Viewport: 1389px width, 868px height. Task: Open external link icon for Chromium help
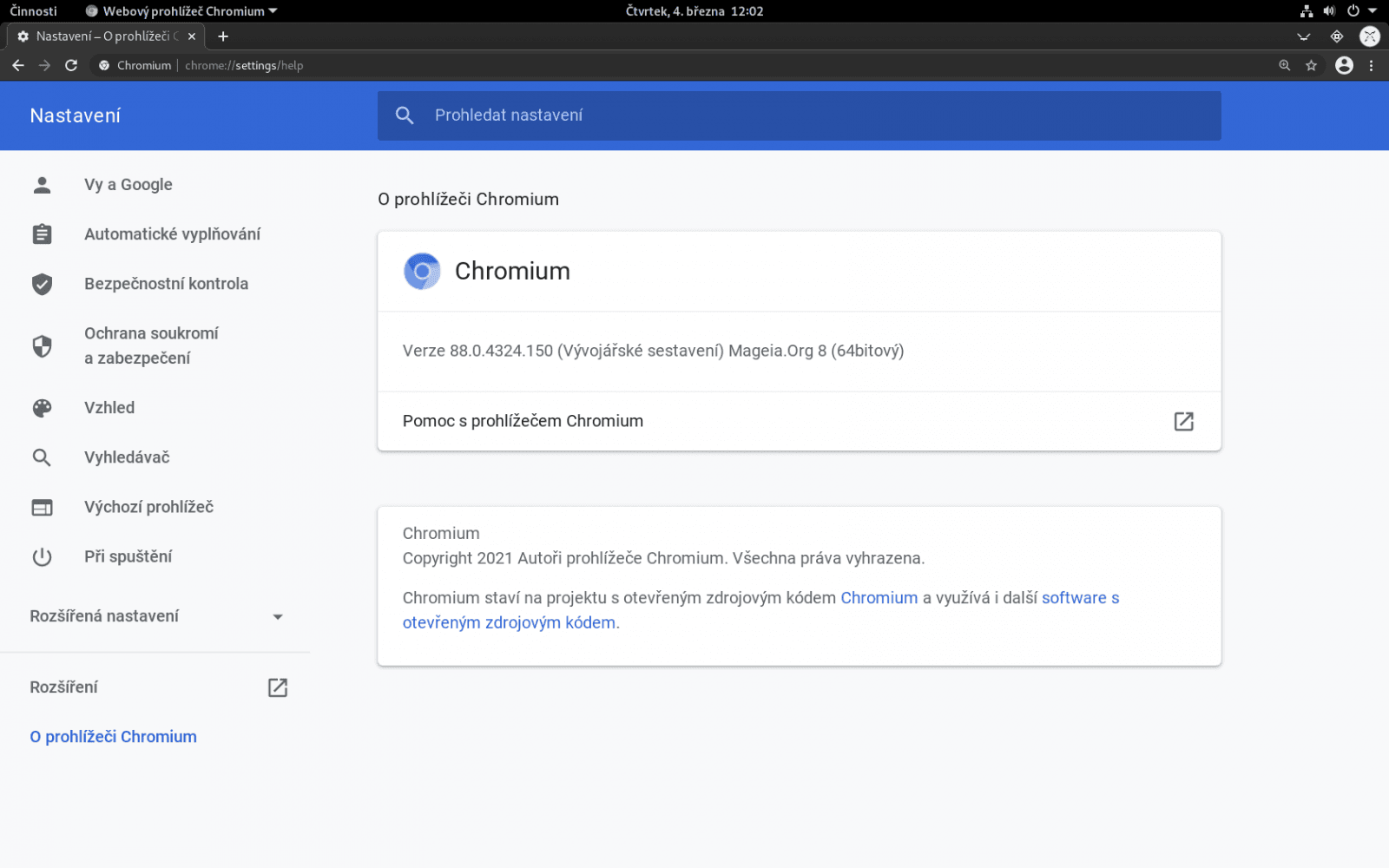click(x=1183, y=421)
